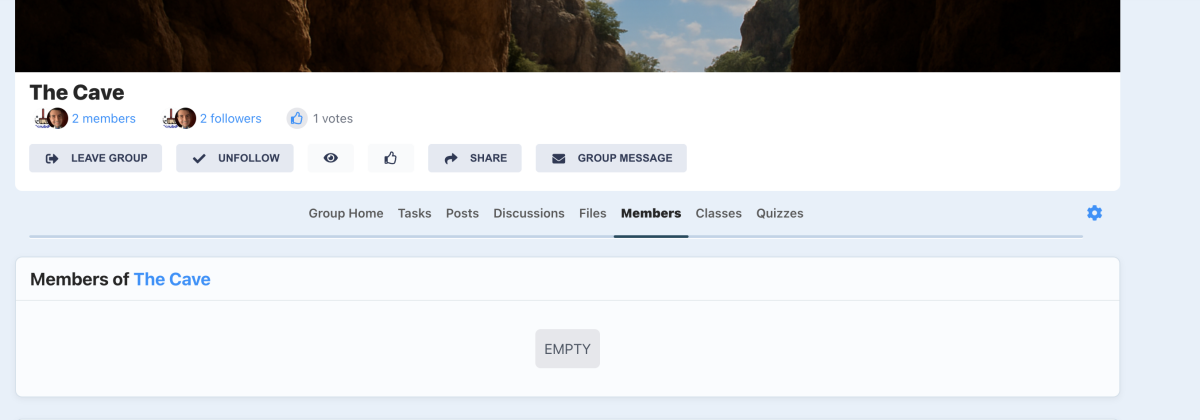Share the group via Share button

coord(474,158)
